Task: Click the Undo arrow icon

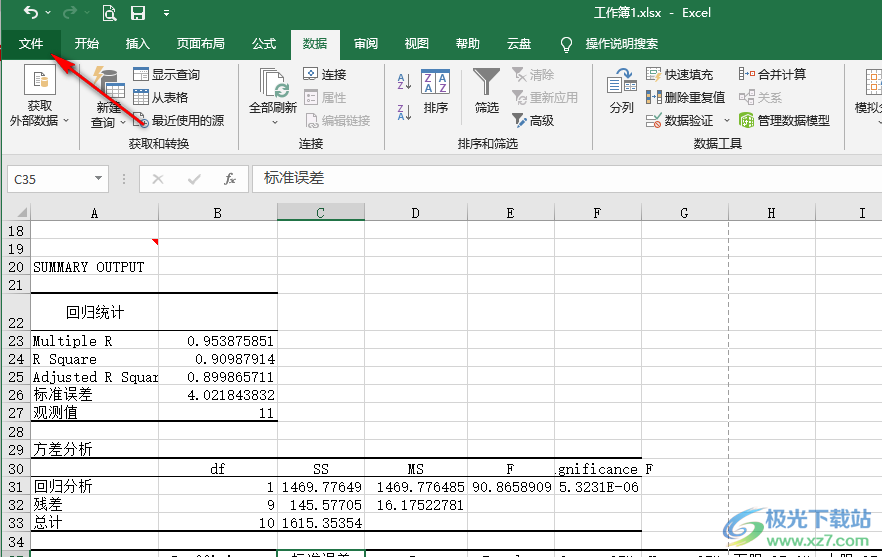Action: 30,12
